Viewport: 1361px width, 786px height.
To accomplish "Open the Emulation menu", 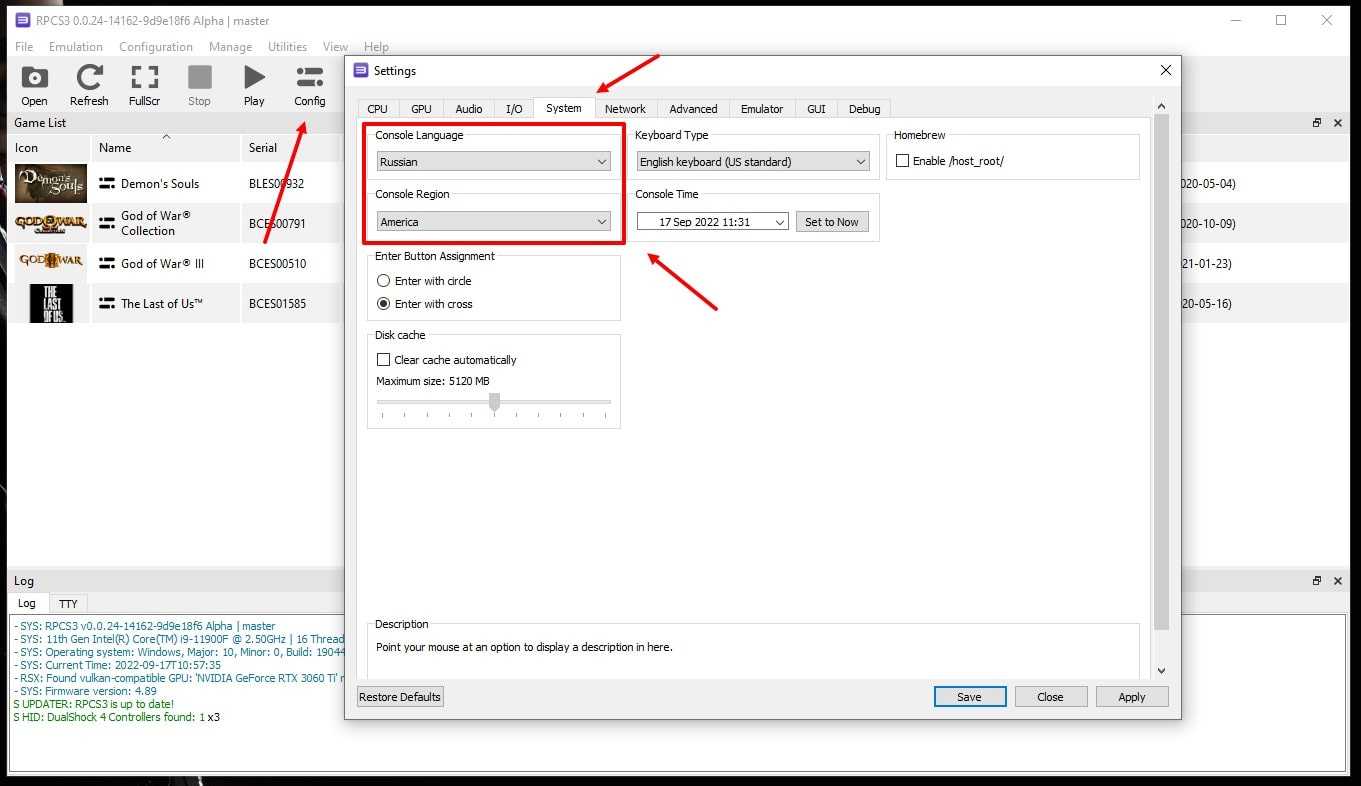I will click(76, 47).
